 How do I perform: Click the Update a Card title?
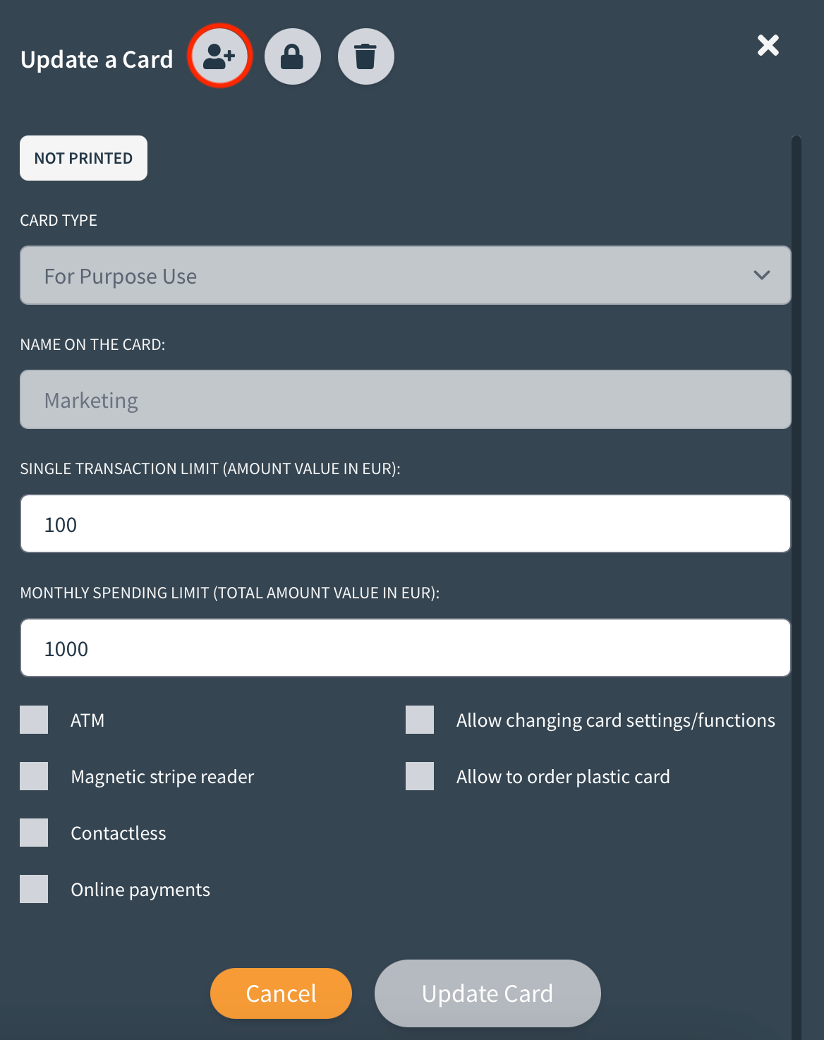(x=97, y=60)
